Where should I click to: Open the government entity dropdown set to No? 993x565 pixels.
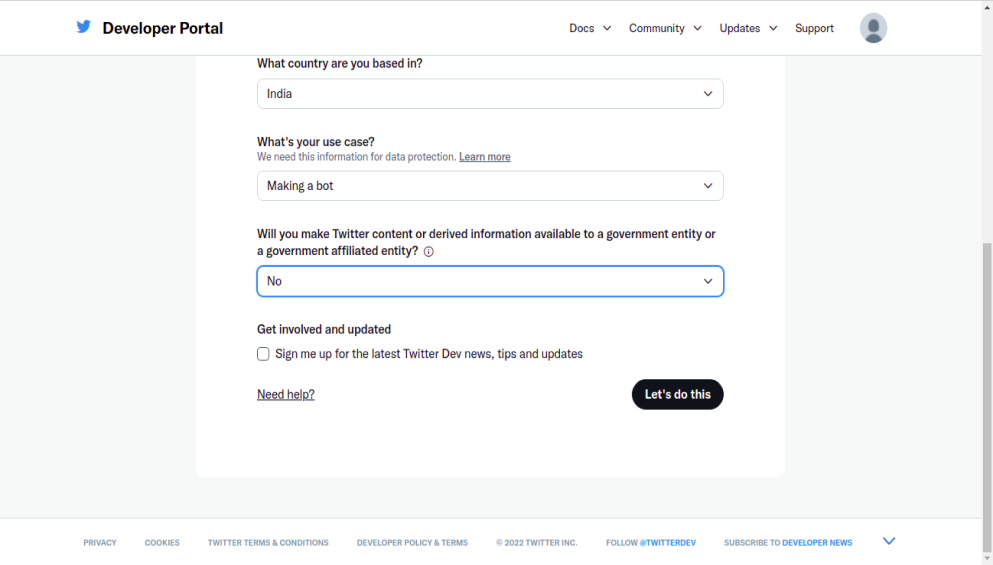490,281
